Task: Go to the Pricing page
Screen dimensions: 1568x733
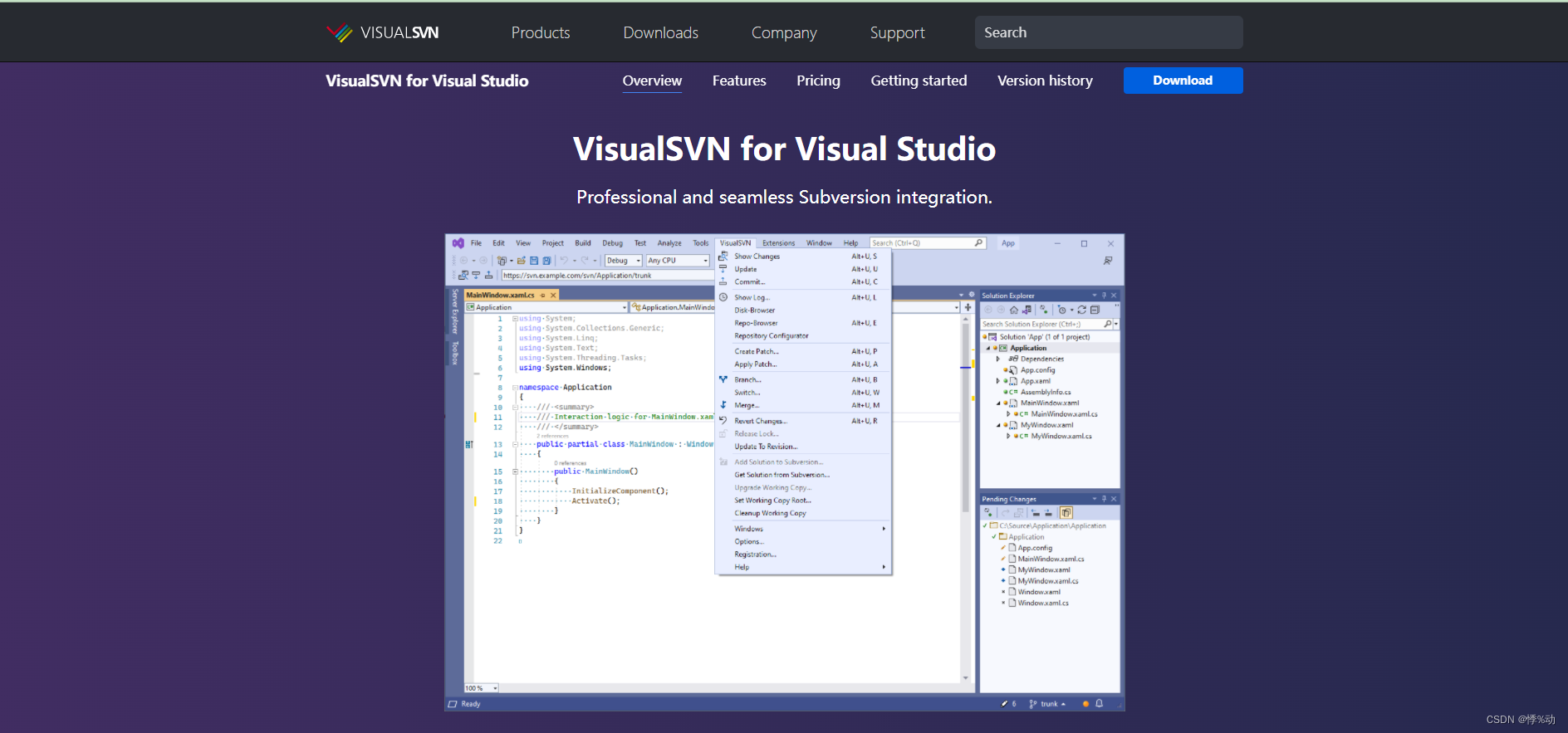Action: pyautogui.click(x=818, y=81)
